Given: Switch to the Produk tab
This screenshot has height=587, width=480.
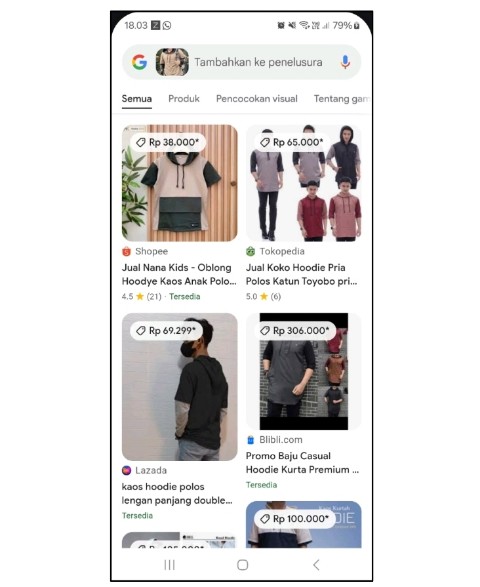Looking at the screenshot, I should pyautogui.click(x=184, y=99).
